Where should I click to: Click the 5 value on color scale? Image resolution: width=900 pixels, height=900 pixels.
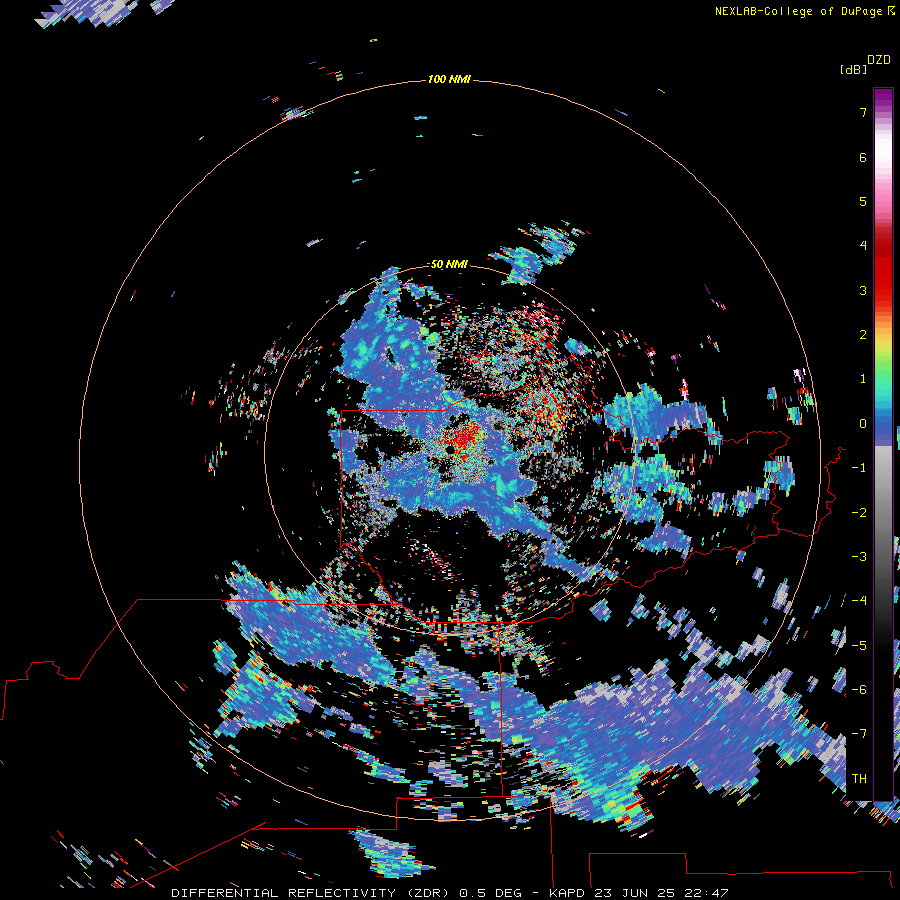pos(863,201)
